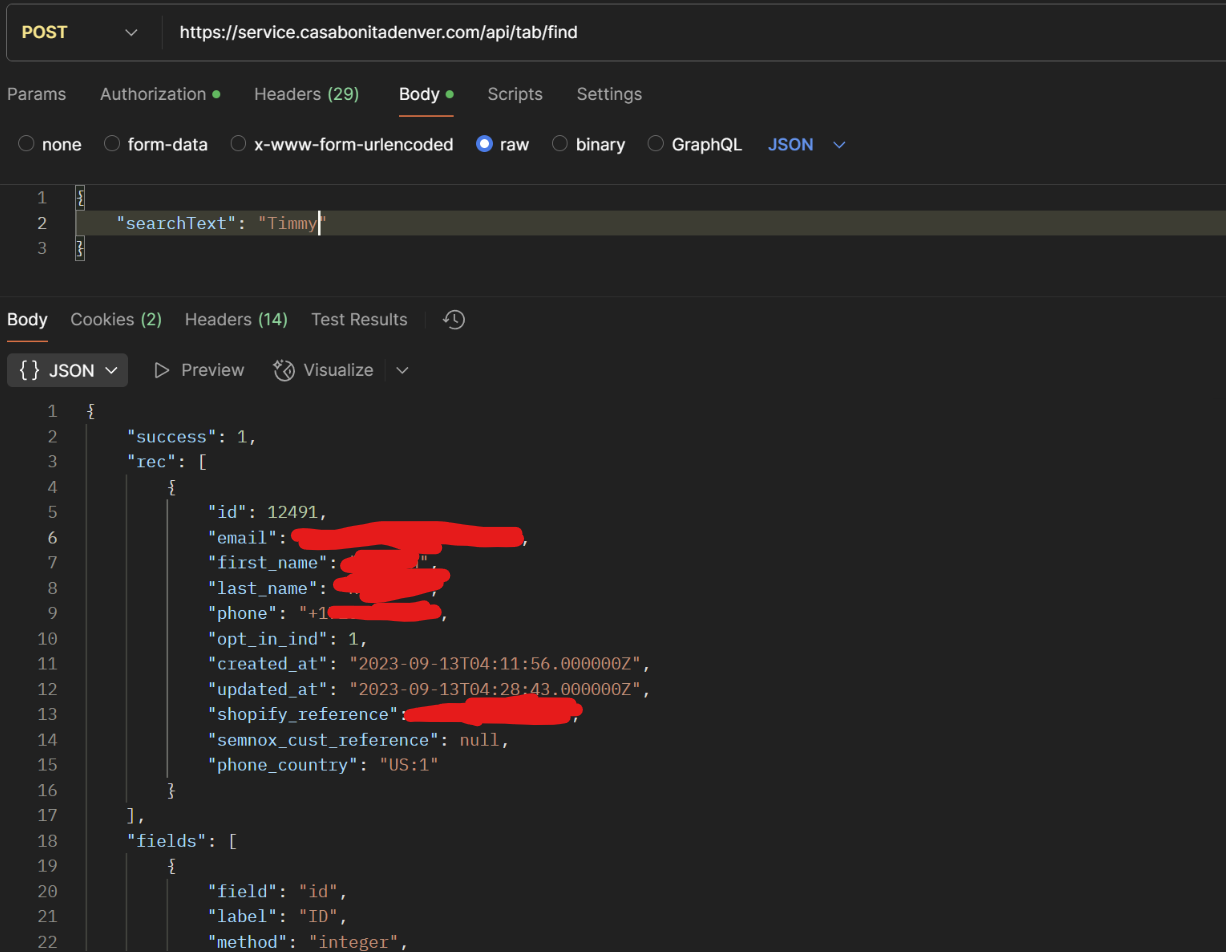
Task: Click the phone_country "US:1" value
Action: click(x=409, y=765)
